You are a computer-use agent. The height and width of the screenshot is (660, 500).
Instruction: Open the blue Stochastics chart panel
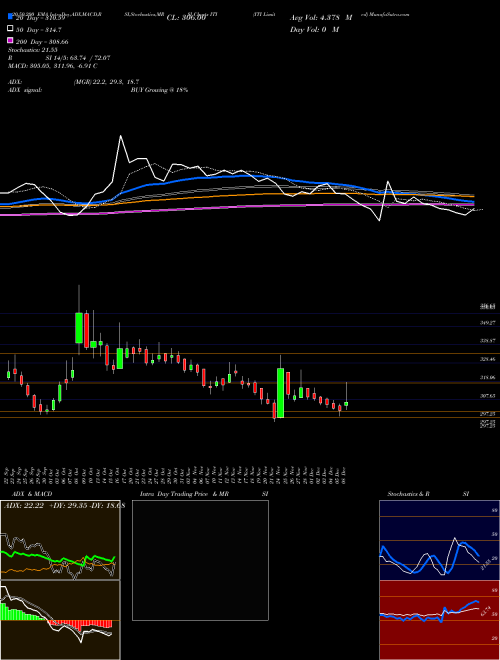click(439, 540)
